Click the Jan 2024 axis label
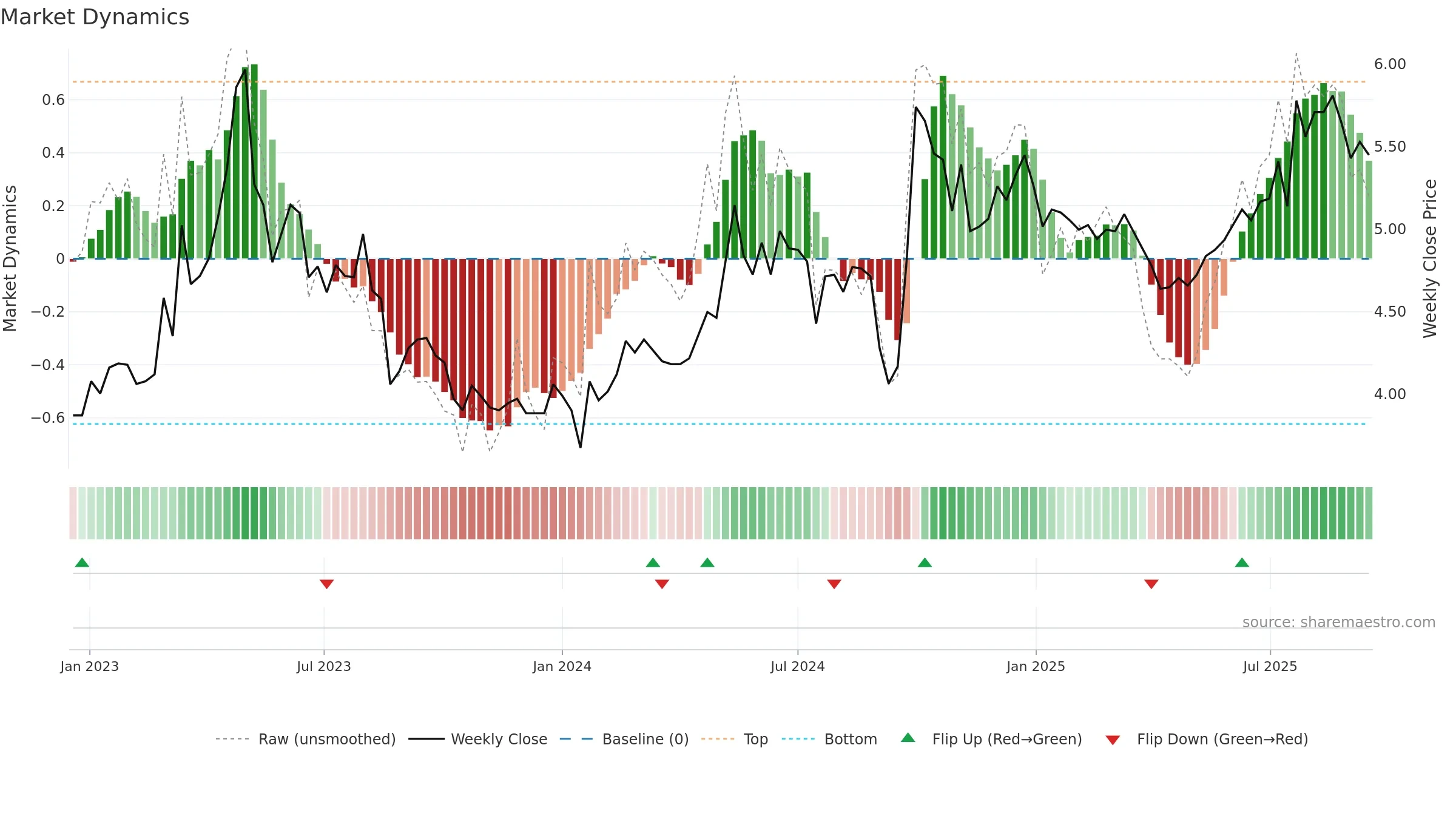1456x819 pixels. 562,666
